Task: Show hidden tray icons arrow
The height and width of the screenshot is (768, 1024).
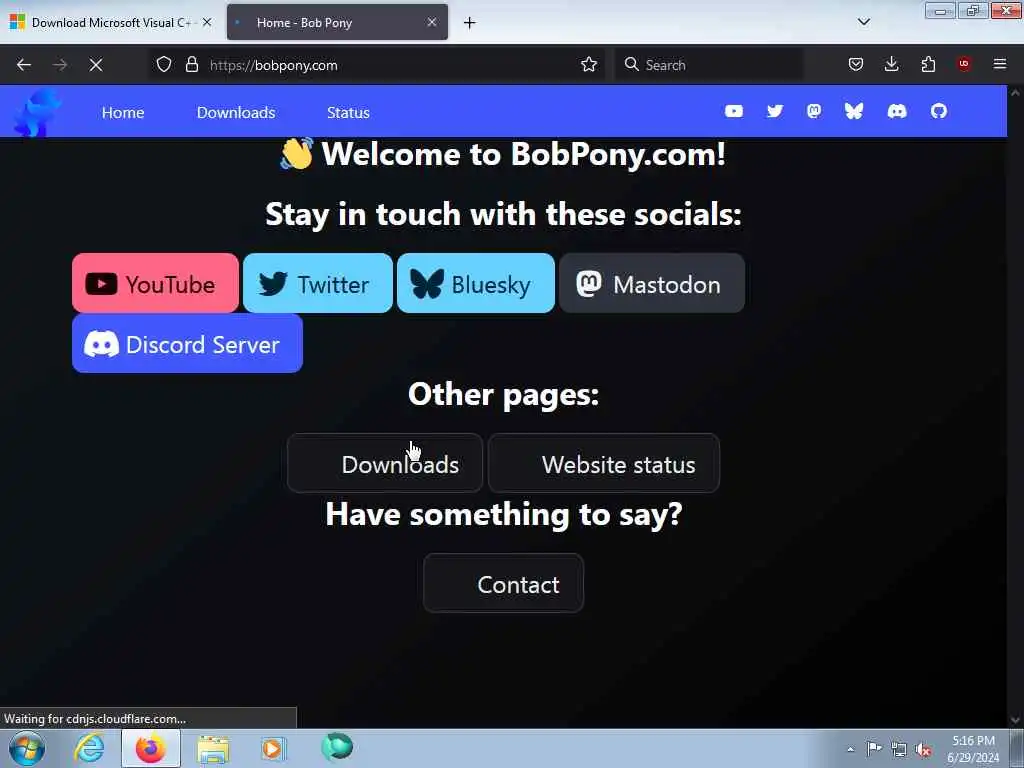Action: (x=850, y=749)
